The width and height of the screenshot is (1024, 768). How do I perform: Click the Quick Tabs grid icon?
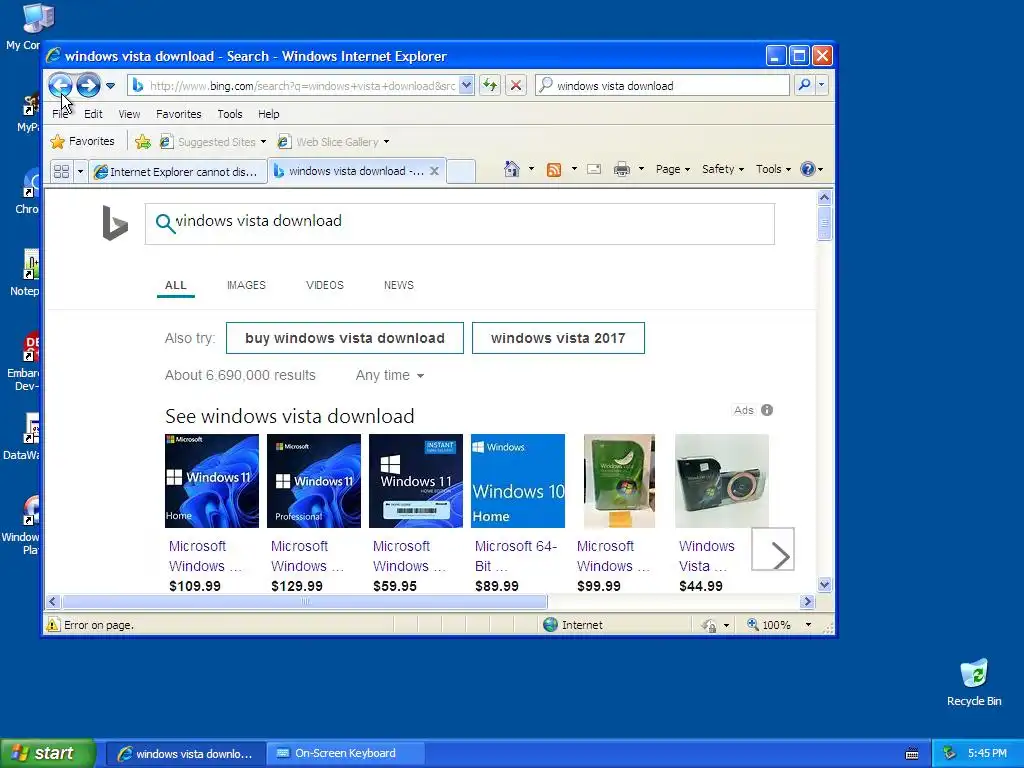click(x=61, y=171)
